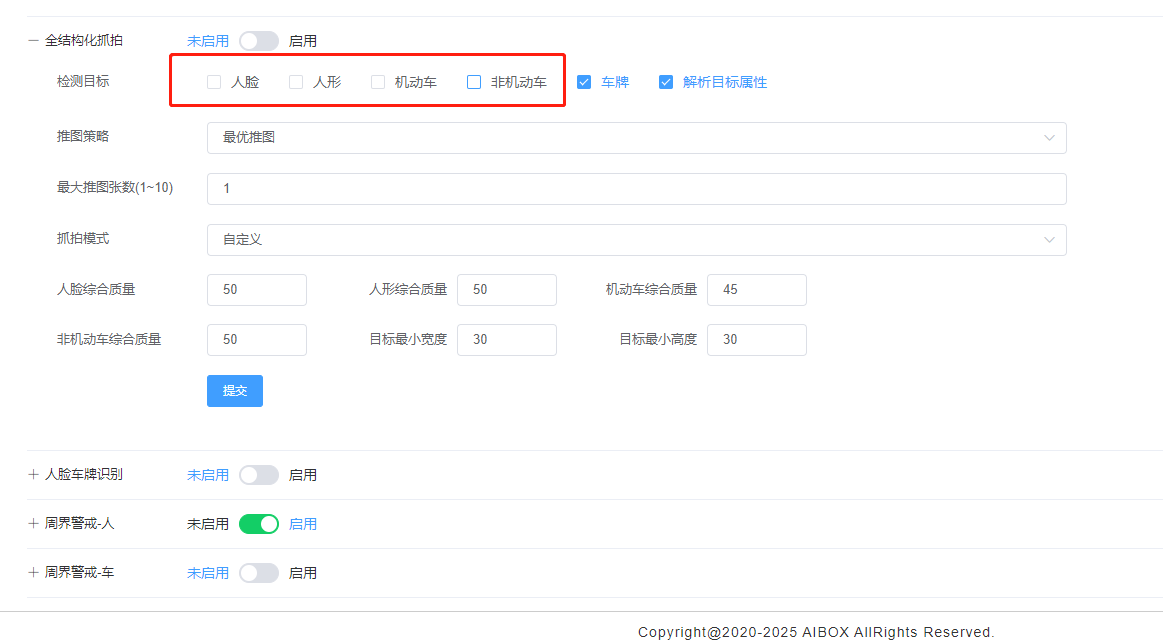Check the 人形 detection checkbox

pyautogui.click(x=295, y=81)
